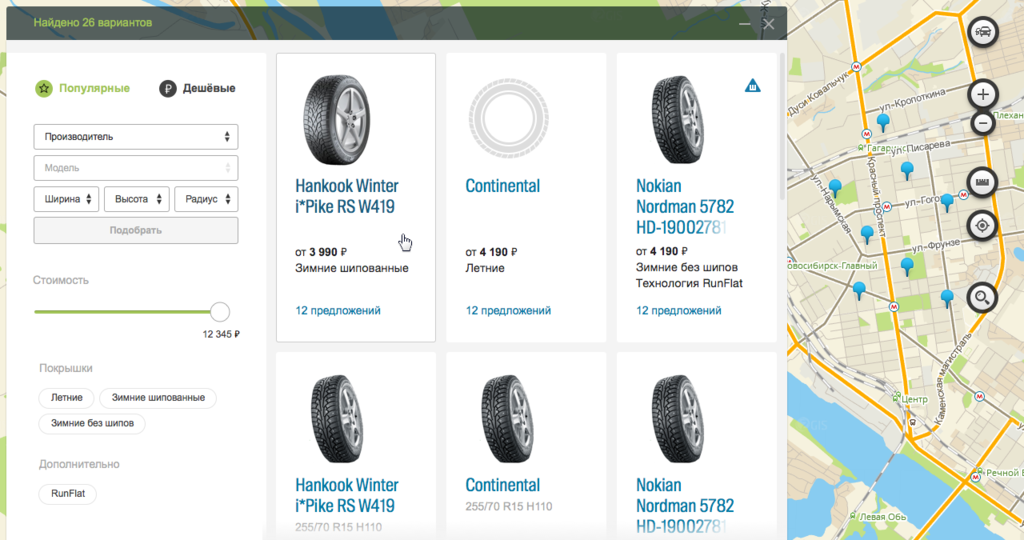
Task: Open the Ширина dropdown
Action: point(66,199)
